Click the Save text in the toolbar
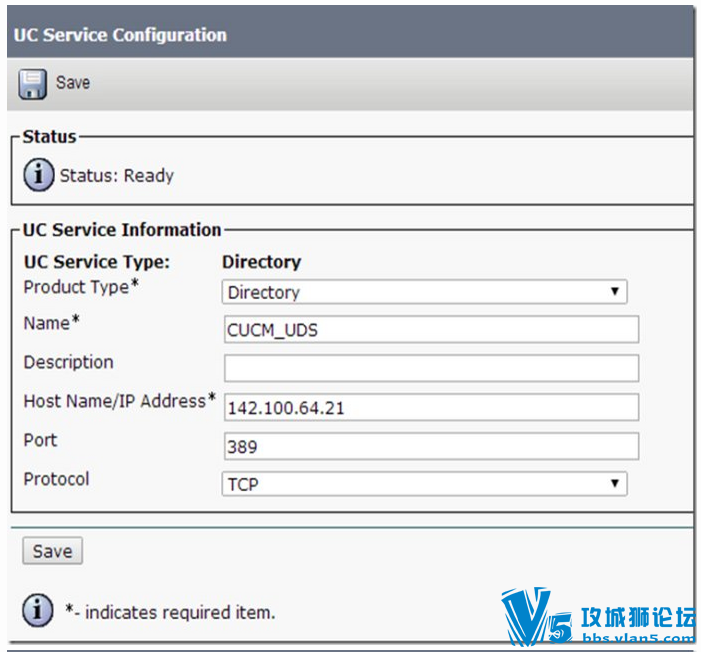The height and width of the screenshot is (652, 701). point(73,83)
